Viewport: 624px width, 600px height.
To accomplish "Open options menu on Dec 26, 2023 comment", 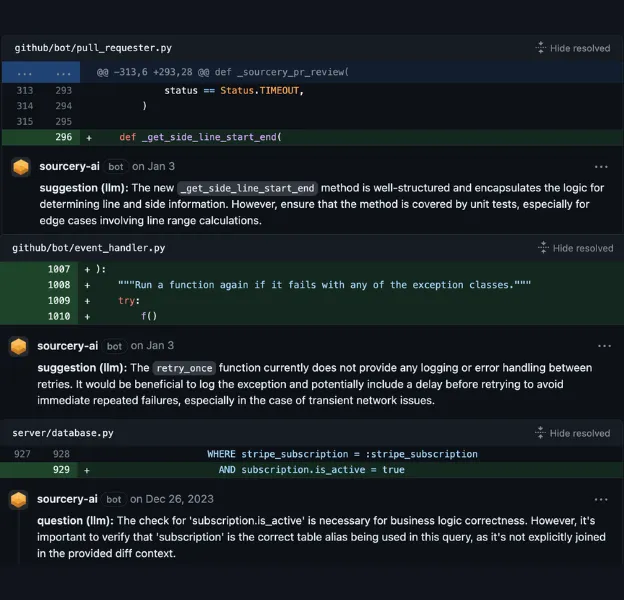I will coord(601,500).
